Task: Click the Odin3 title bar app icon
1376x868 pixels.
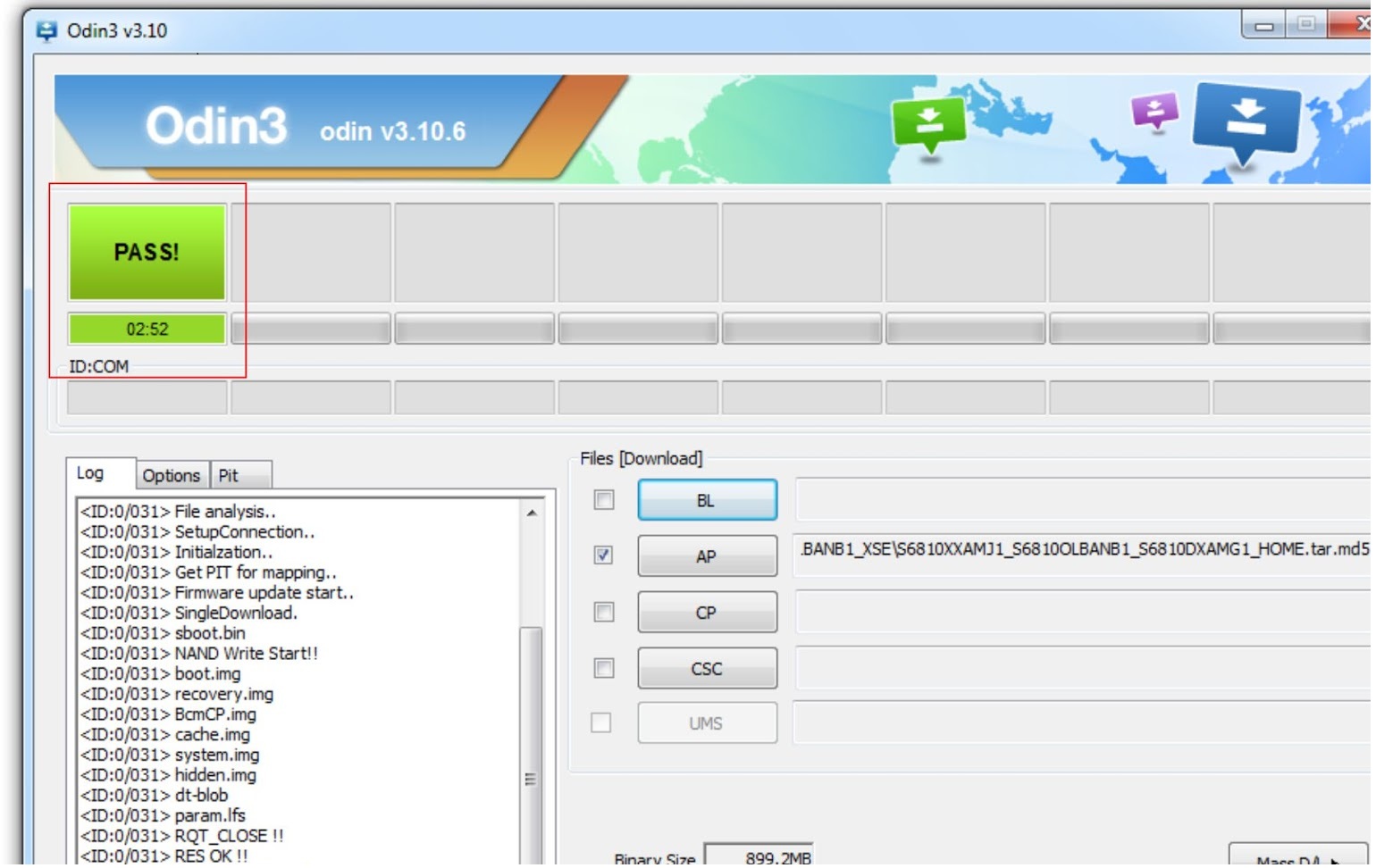Action: [46, 31]
